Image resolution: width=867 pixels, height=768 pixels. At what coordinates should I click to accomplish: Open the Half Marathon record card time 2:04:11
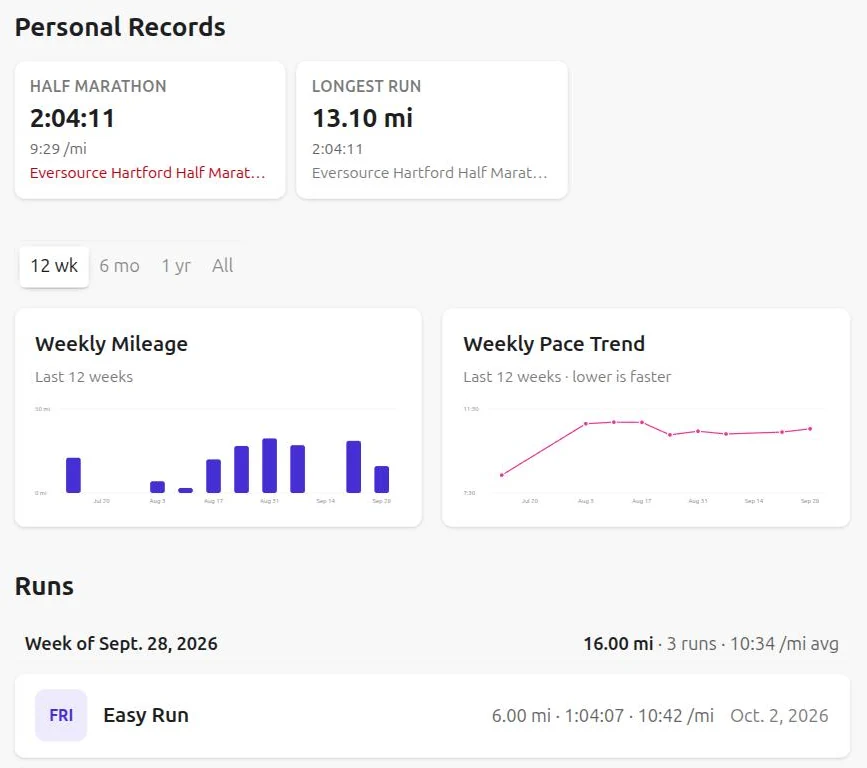coord(72,118)
